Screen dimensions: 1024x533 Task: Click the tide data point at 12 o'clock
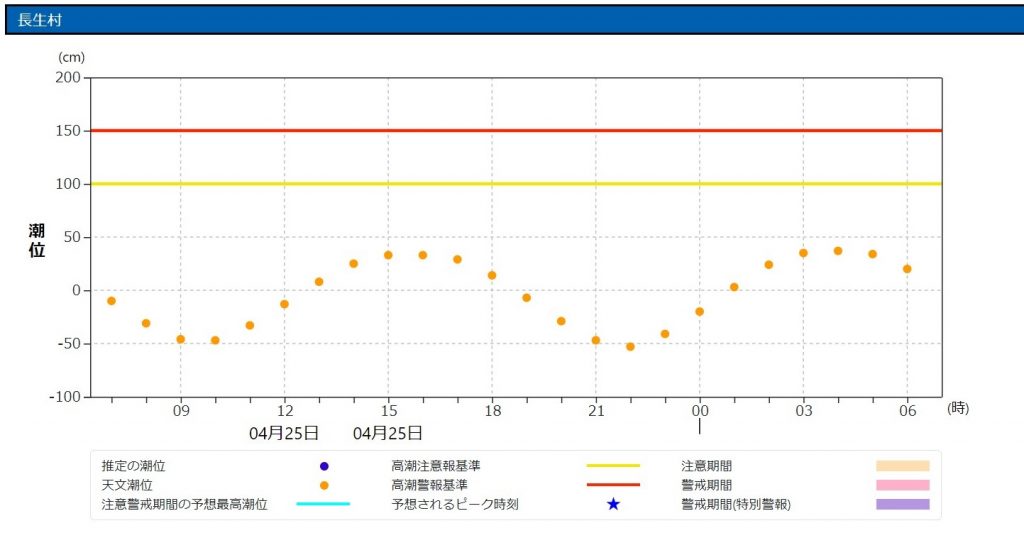click(284, 304)
